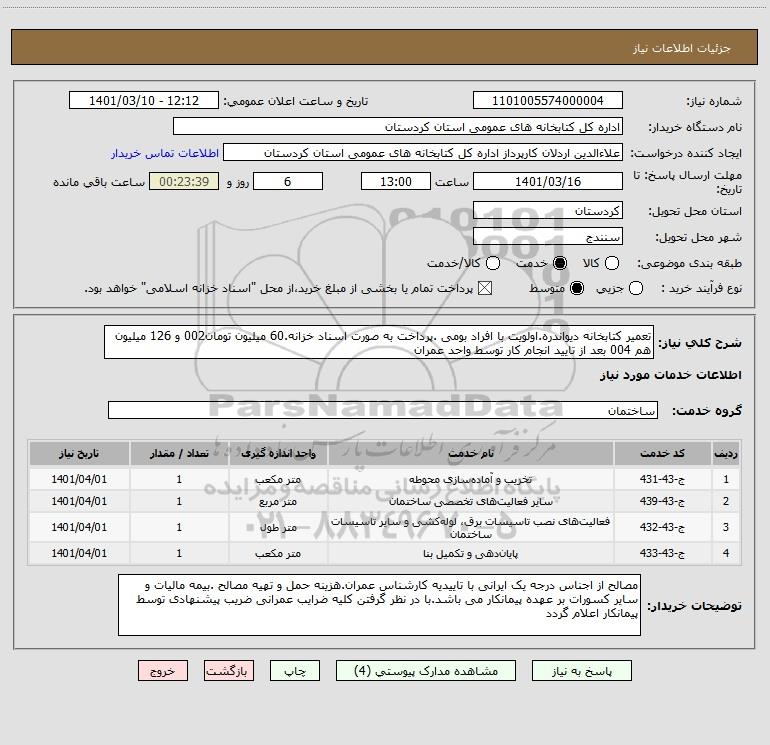This screenshot has height=745, width=770.
Task: Click the تاریخ نیاز column header
Action: point(79,453)
